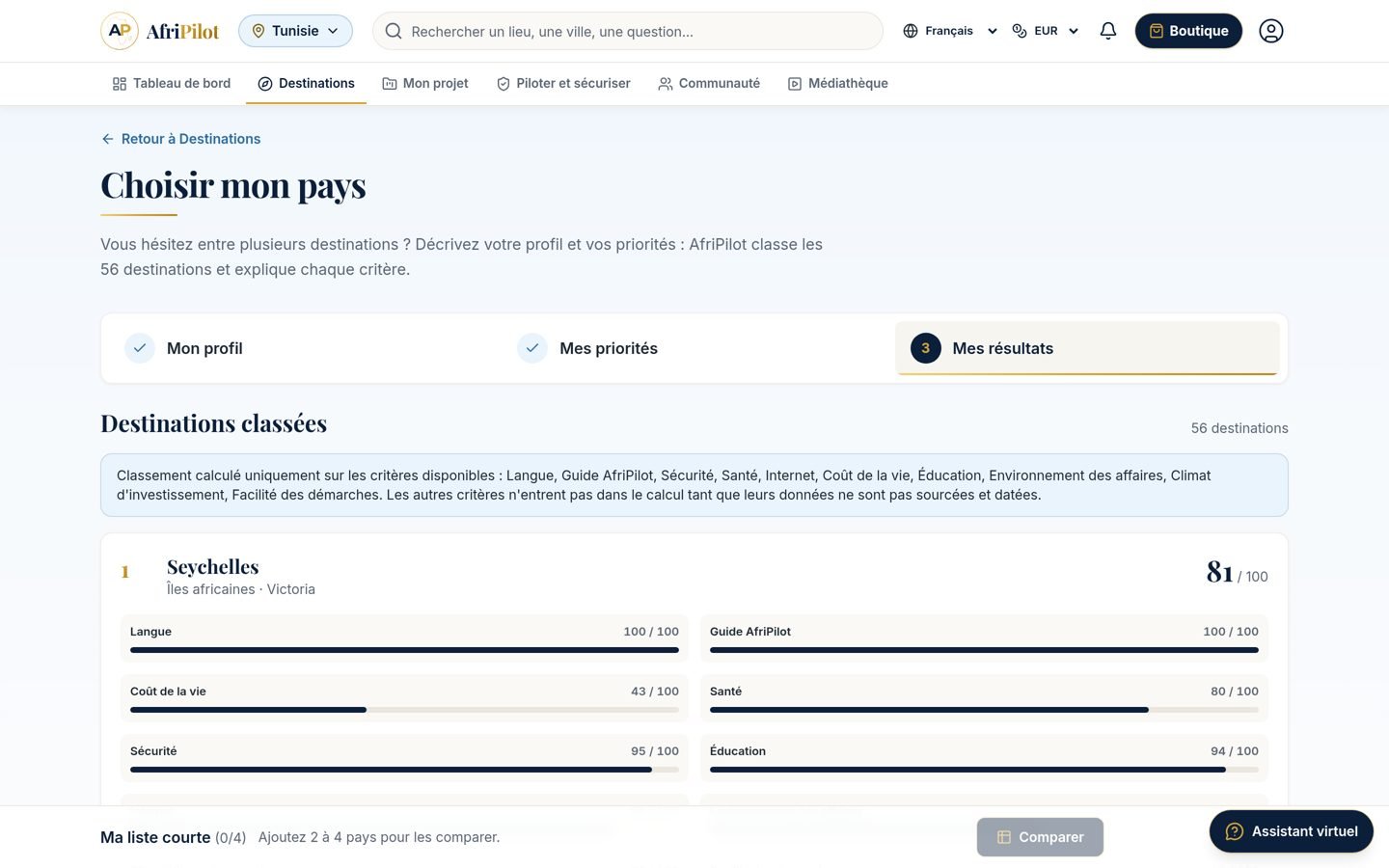Click the Éducation 94 / 100 score value
The image size is (1389, 868).
point(1235,751)
